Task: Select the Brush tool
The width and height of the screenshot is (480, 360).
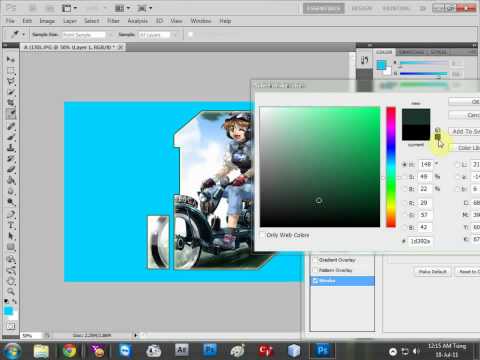Action: point(11,137)
